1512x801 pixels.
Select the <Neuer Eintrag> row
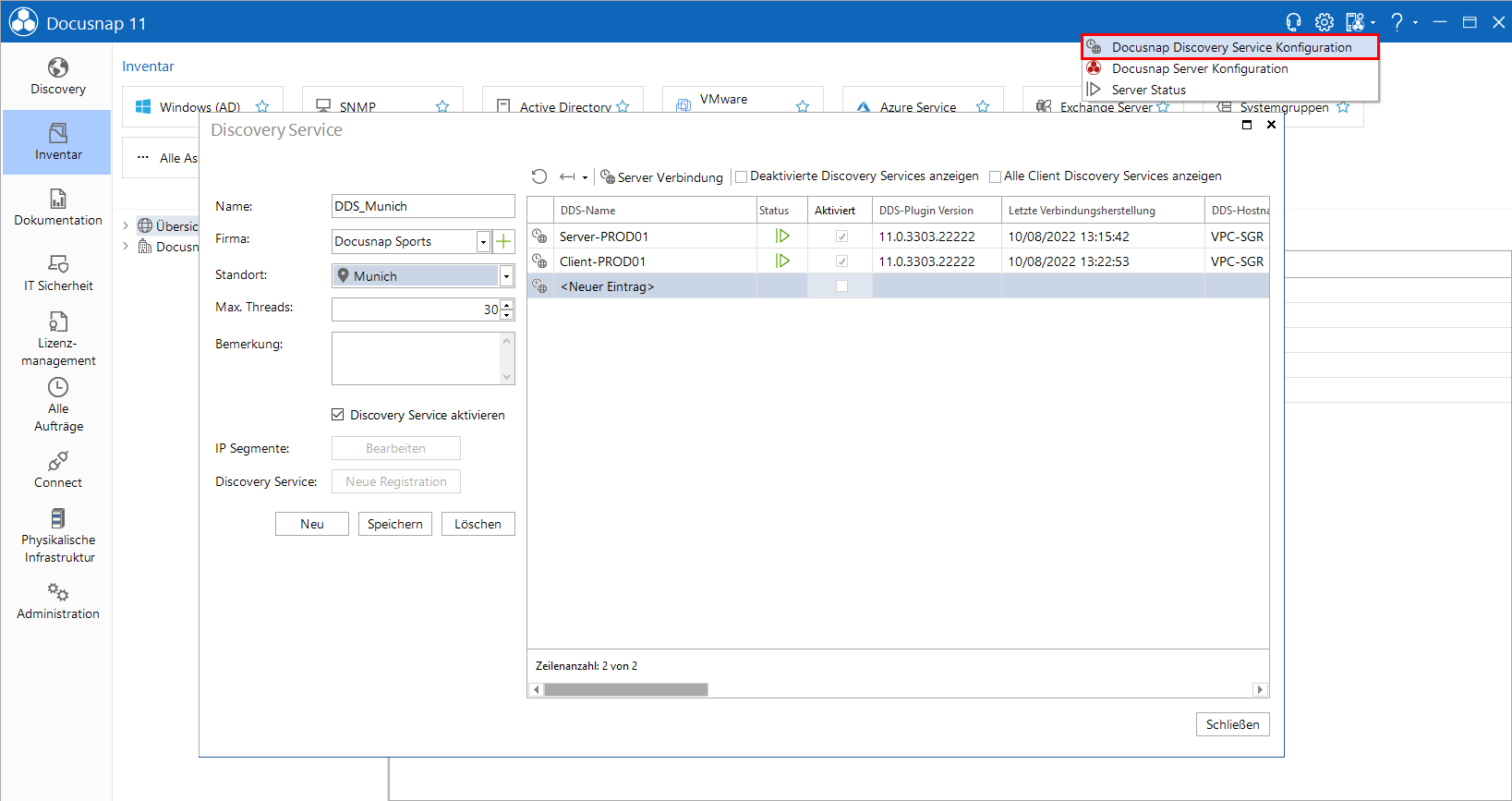click(x=898, y=286)
